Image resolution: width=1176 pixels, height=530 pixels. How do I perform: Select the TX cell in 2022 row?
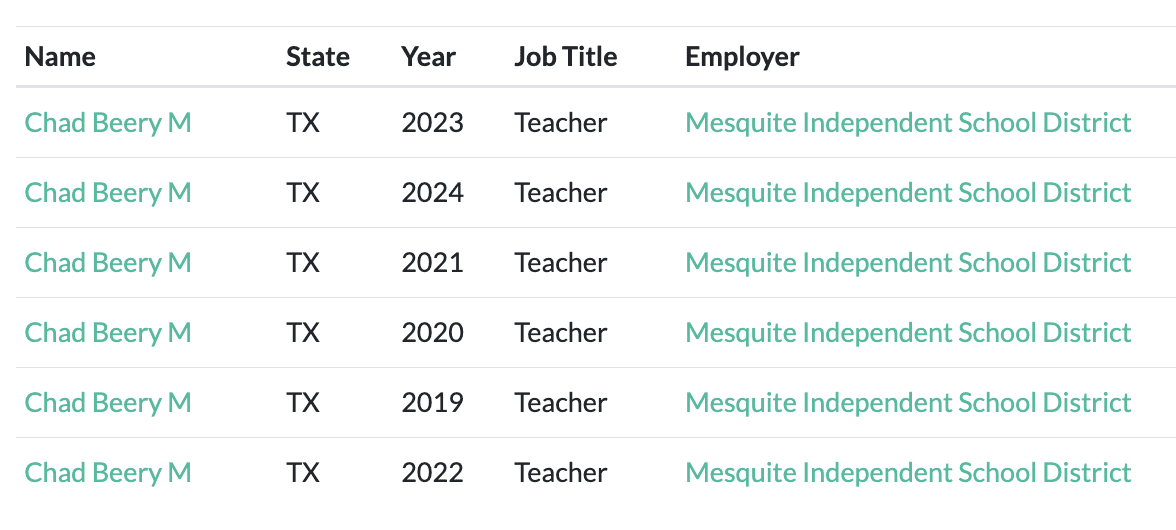[x=303, y=473]
